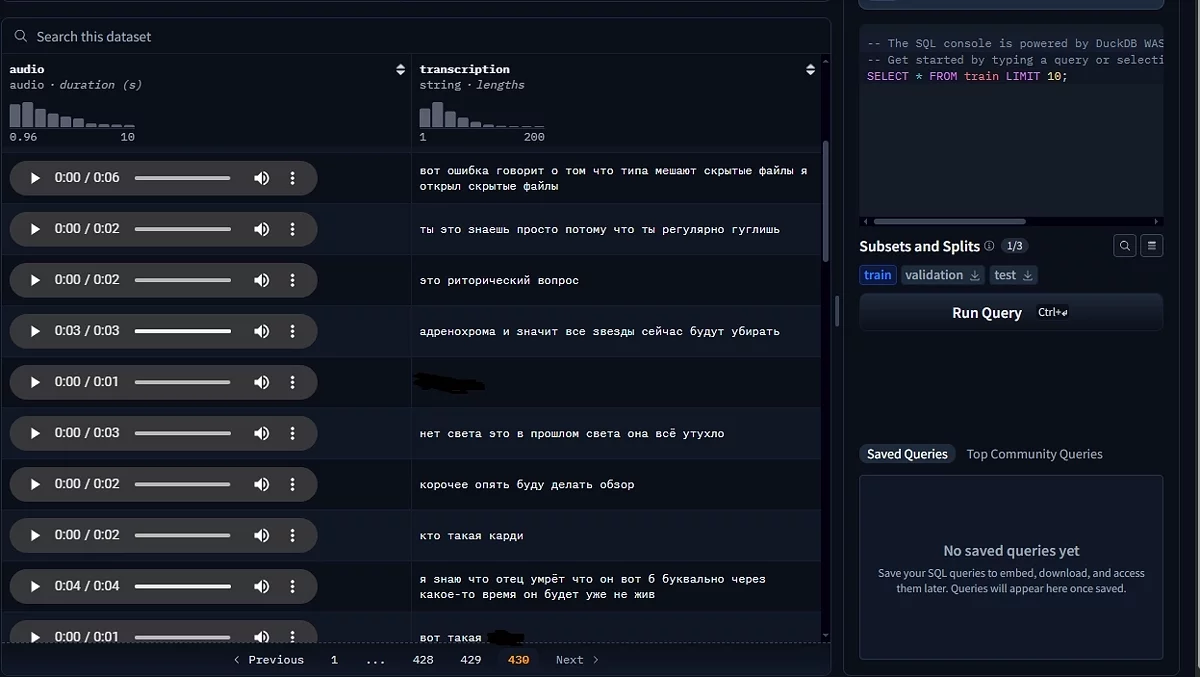This screenshot has width=1200, height=677.
Task: Sort by the audio column
Action: pyautogui.click(x=401, y=70)
